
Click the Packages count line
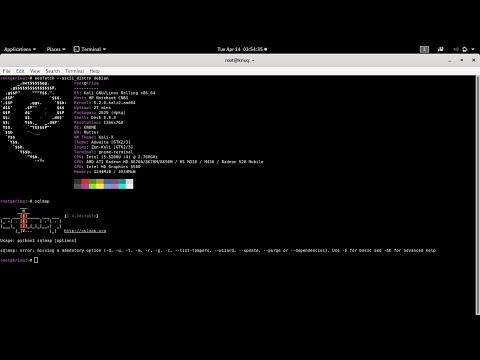pos(100,113)
